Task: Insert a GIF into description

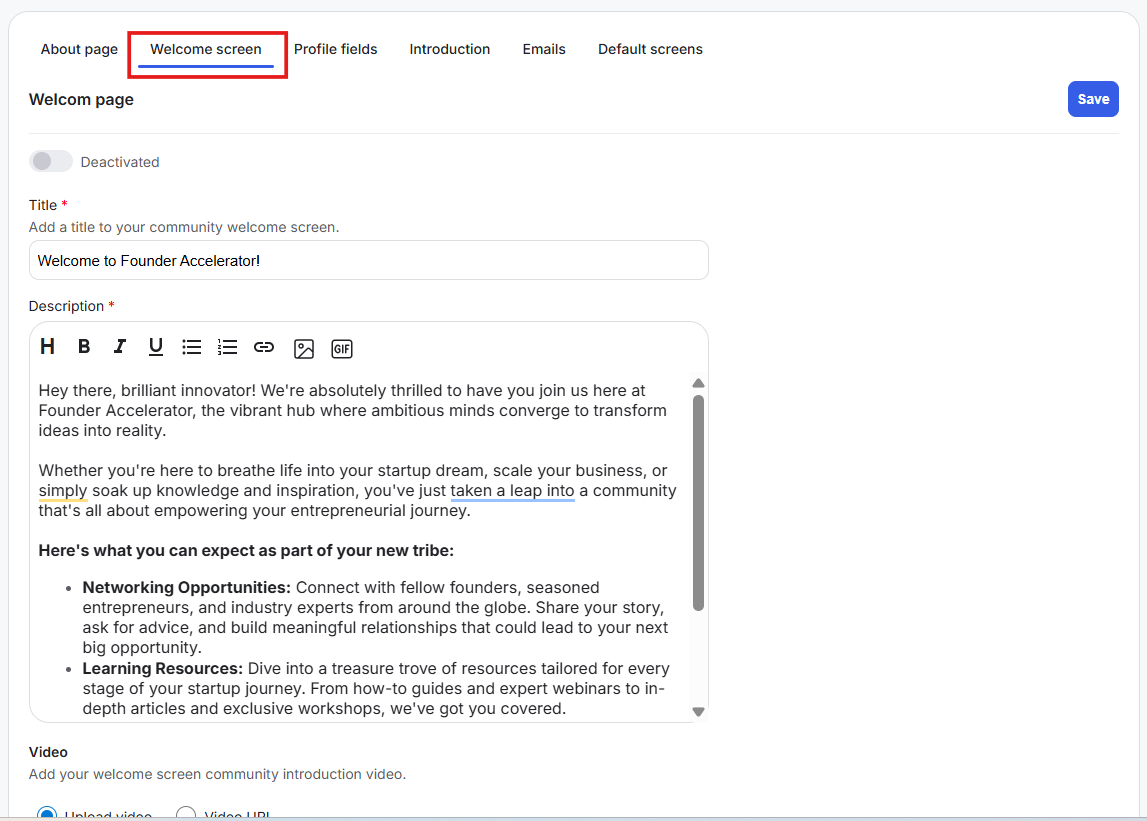Action: tap(342, 349)
